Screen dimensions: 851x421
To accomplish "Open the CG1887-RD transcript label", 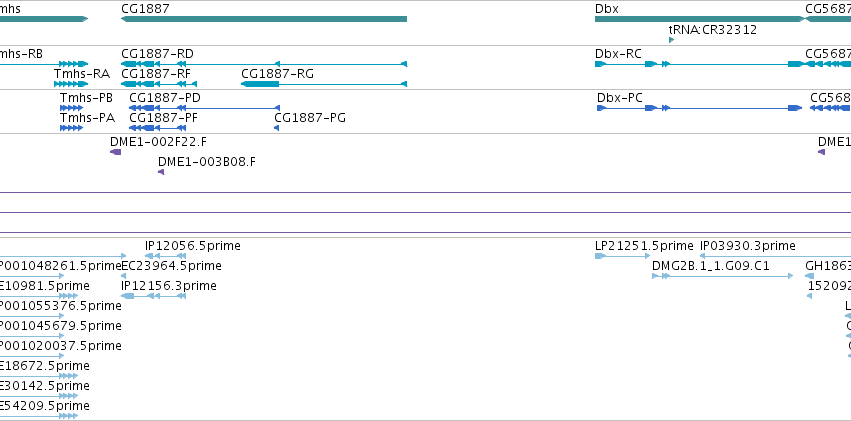I will [157, 54].
